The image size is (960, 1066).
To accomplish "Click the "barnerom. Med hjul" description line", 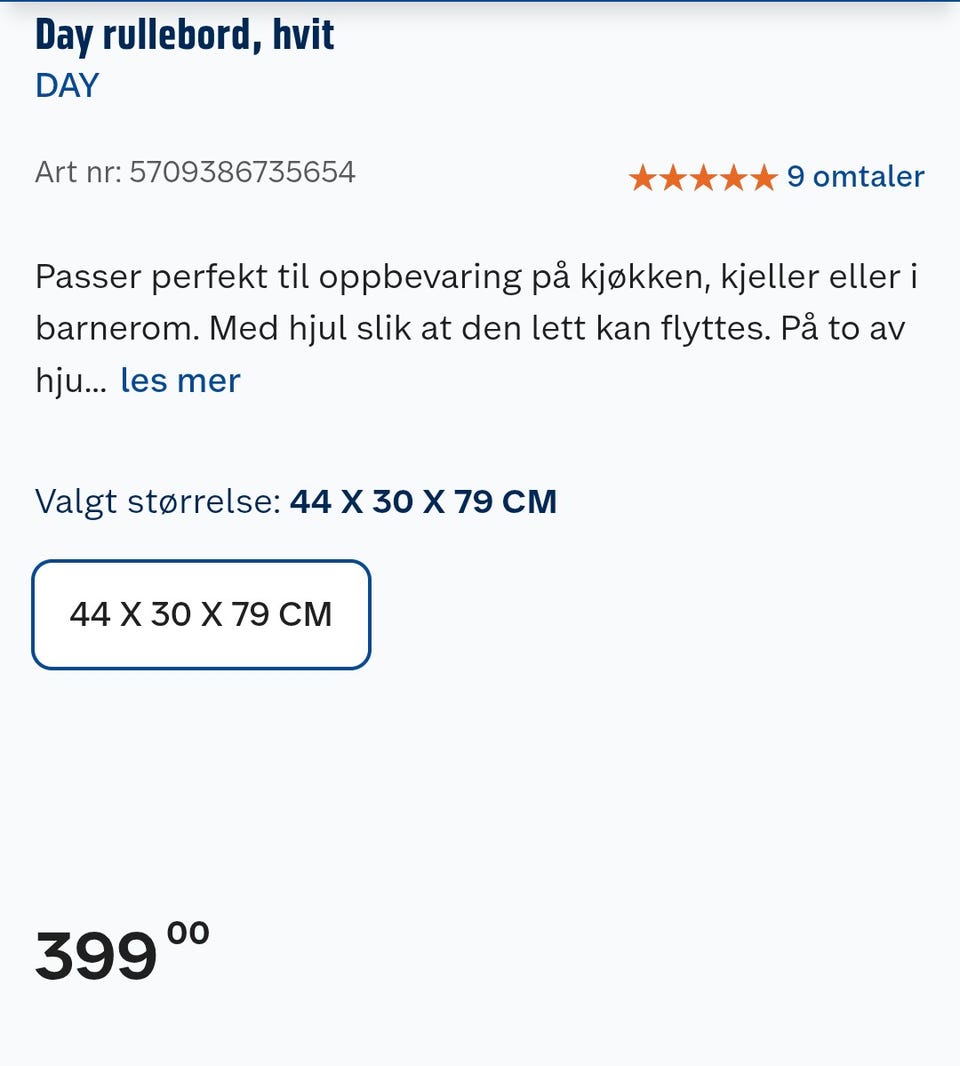I will pos(470,329).
